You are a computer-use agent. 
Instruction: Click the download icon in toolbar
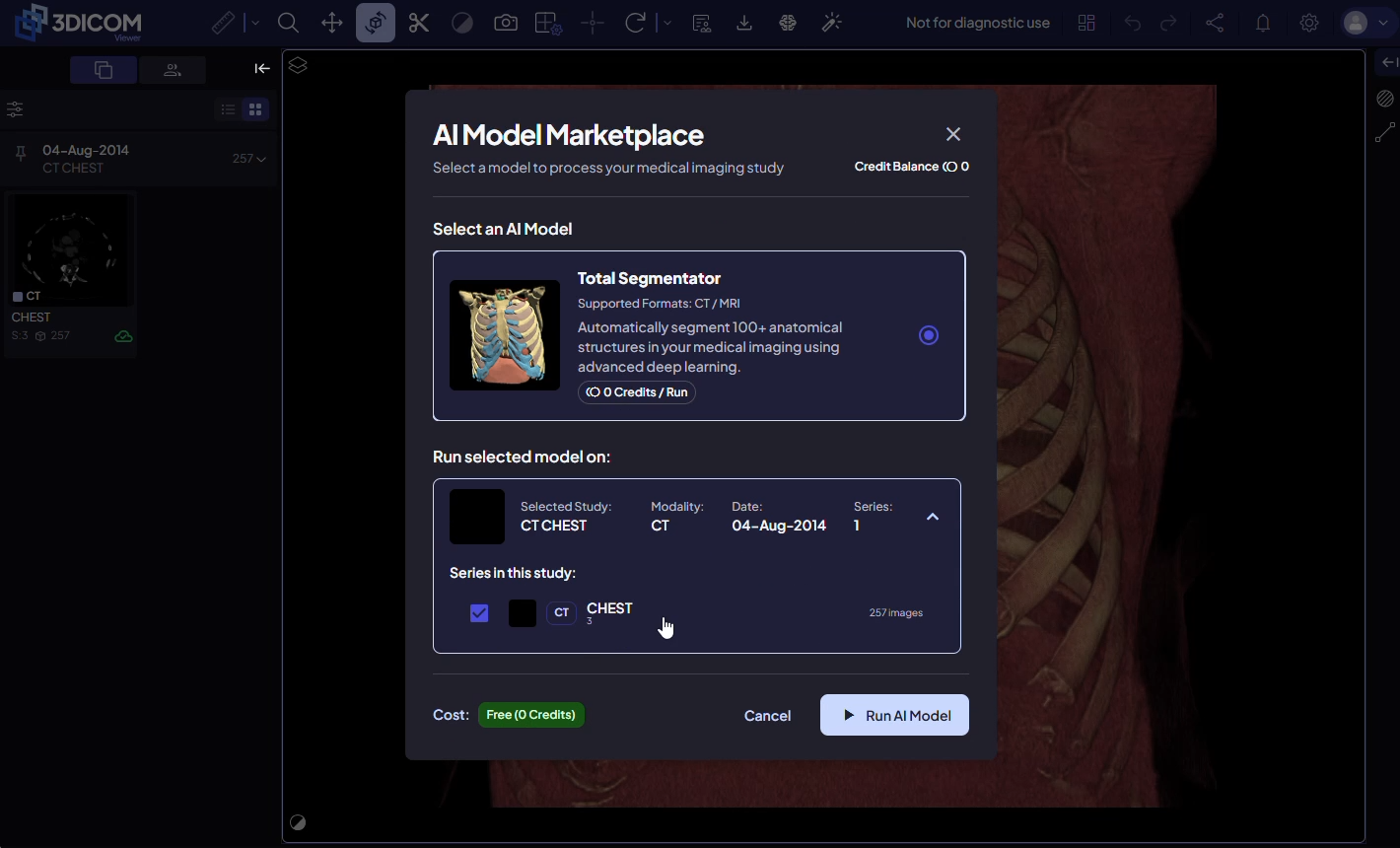[744, 23]
